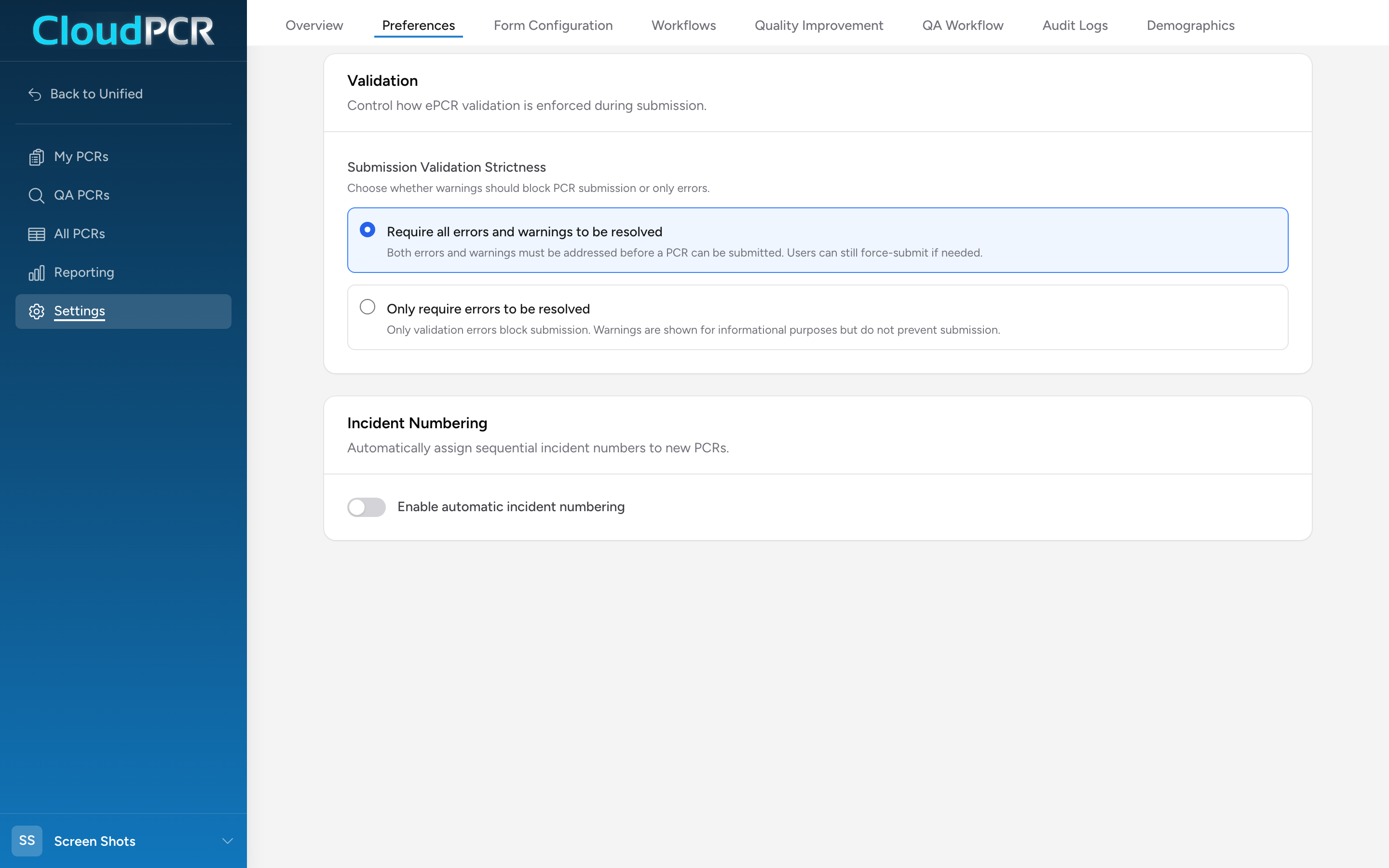
Task: Click the back arrow icon beside Back to Unified
Action: point(35,94)
